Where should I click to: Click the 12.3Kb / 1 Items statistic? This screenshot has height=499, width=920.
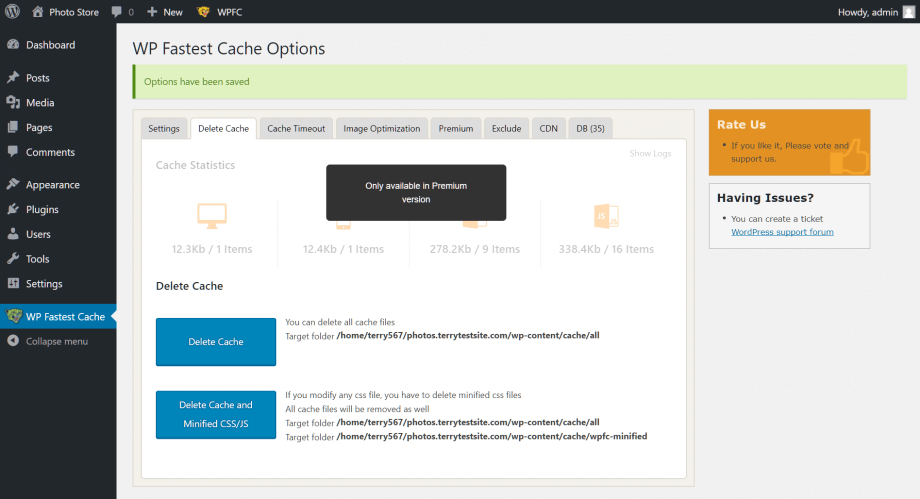[212, 249]
